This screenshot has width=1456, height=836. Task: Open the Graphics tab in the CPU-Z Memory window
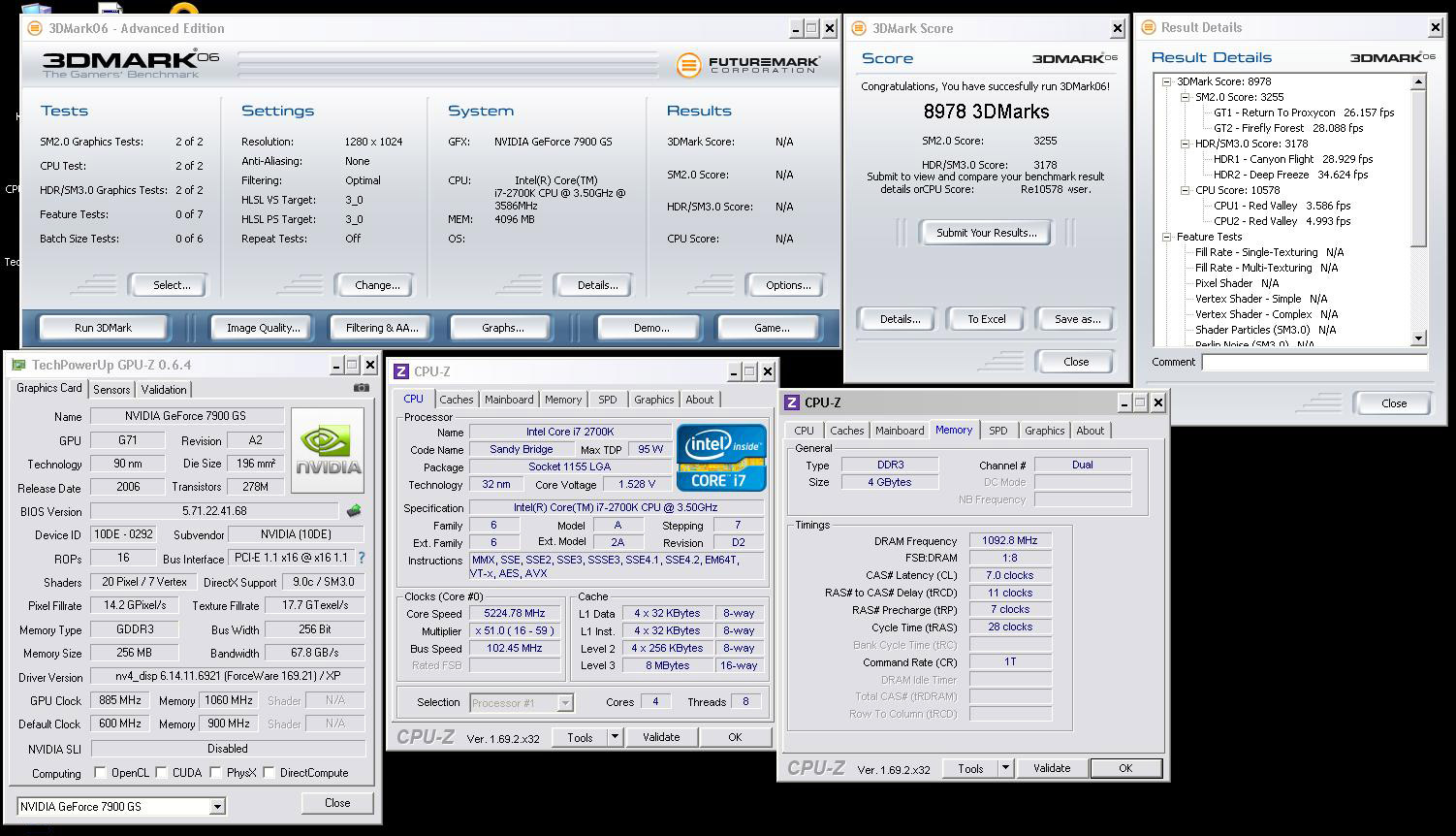pyautogui.click(x=1044, y=431)
